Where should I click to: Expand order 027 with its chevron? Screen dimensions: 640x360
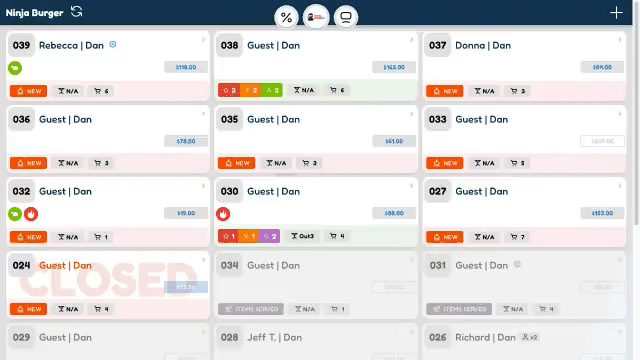pos(620,186)
